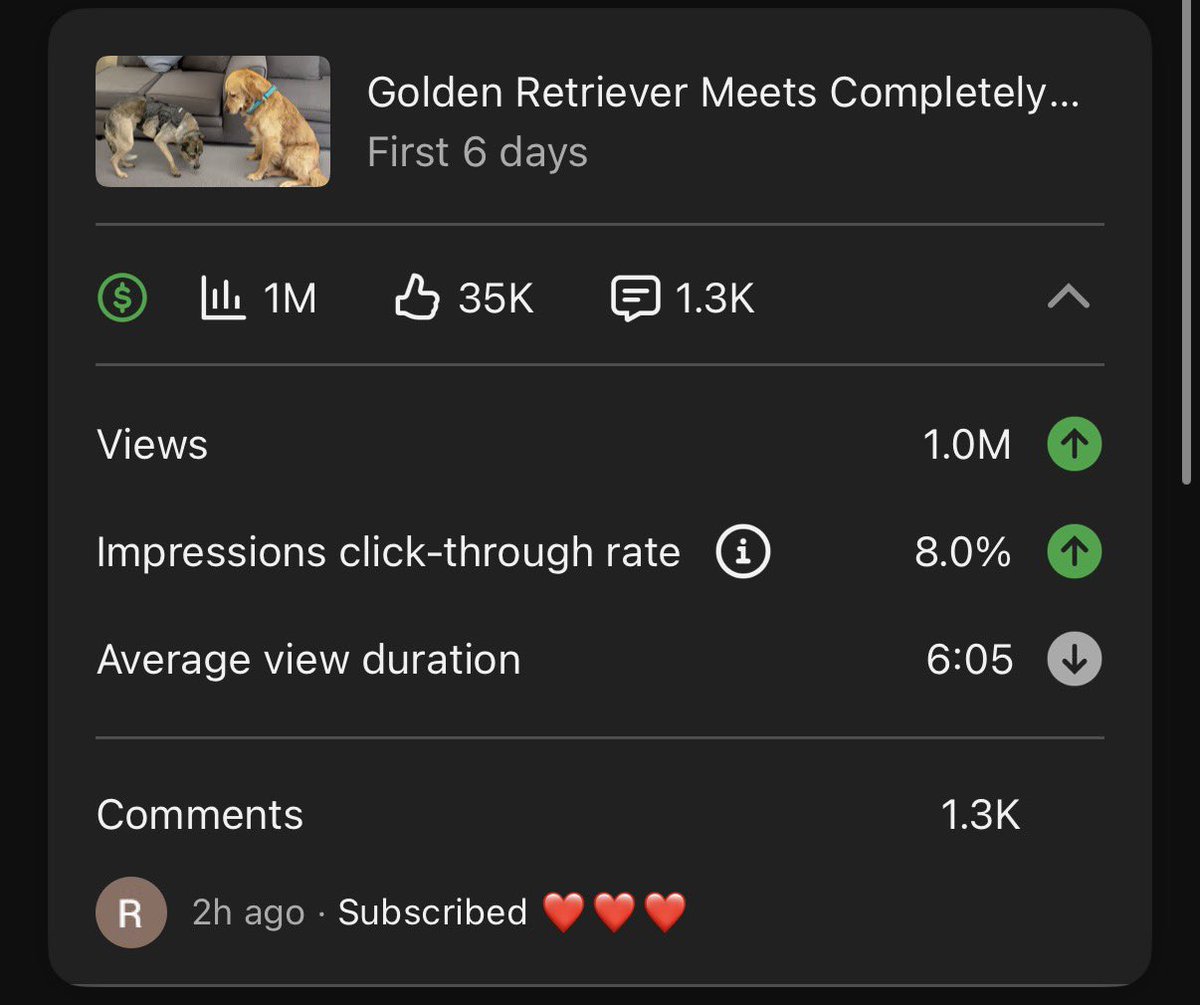Click the '1.0M' views value

point(967,444)
